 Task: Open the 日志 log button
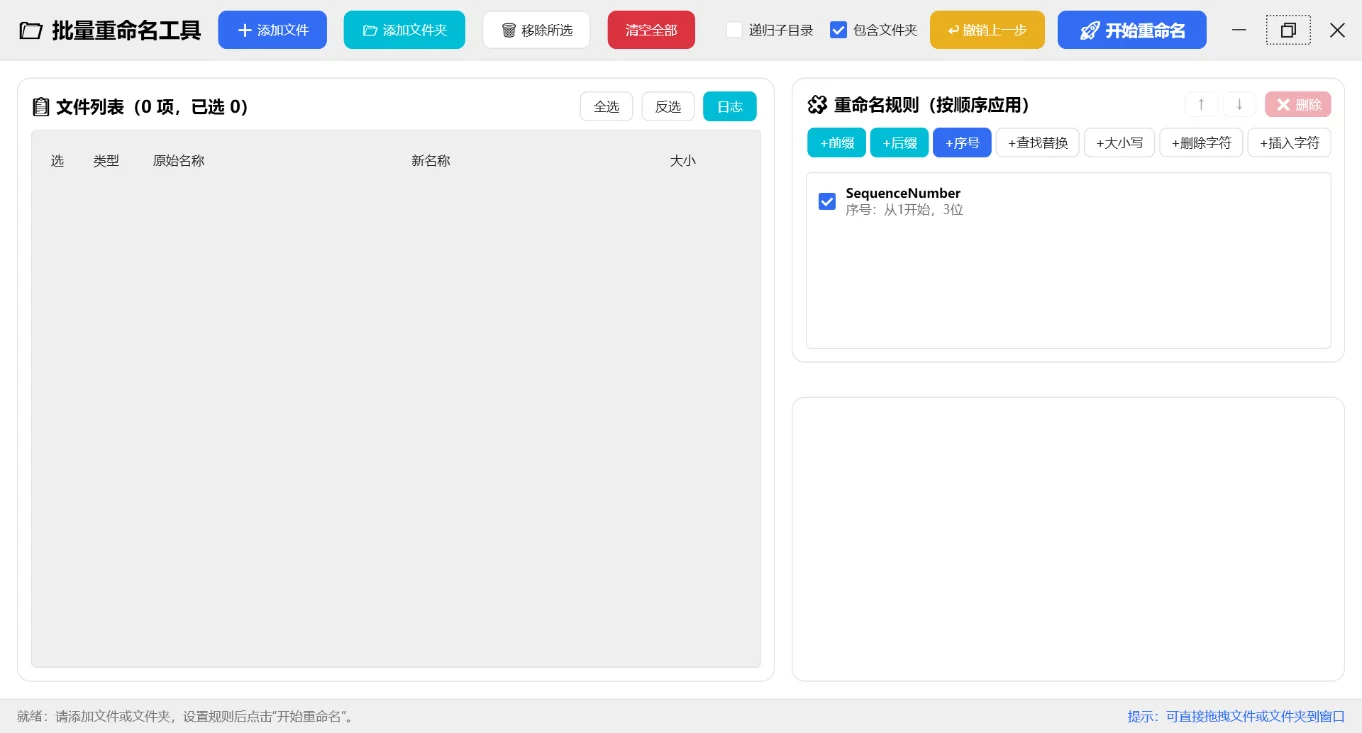(x=730, y=107)
